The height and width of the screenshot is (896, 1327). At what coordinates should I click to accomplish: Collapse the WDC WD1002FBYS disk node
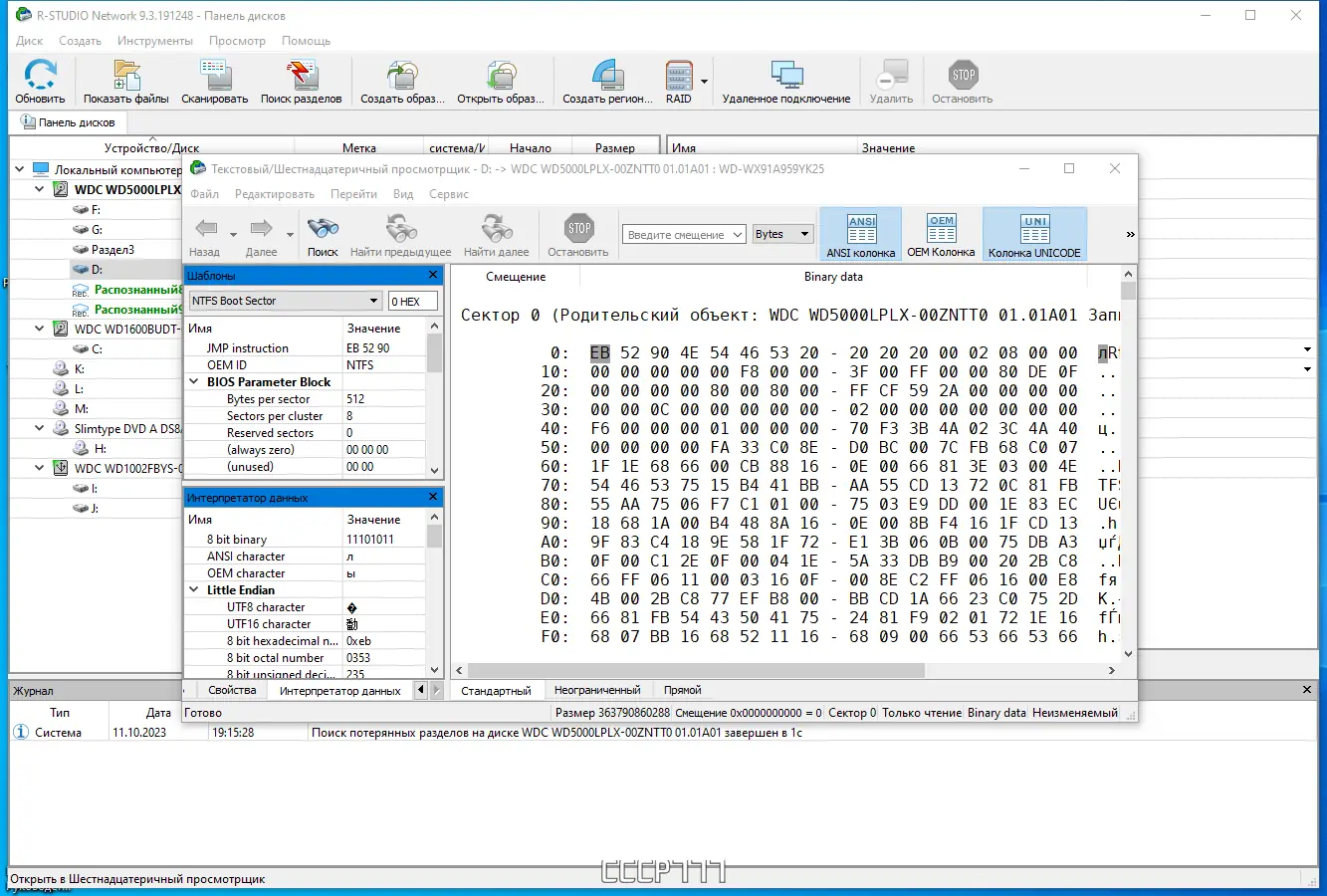coord(39,468)
